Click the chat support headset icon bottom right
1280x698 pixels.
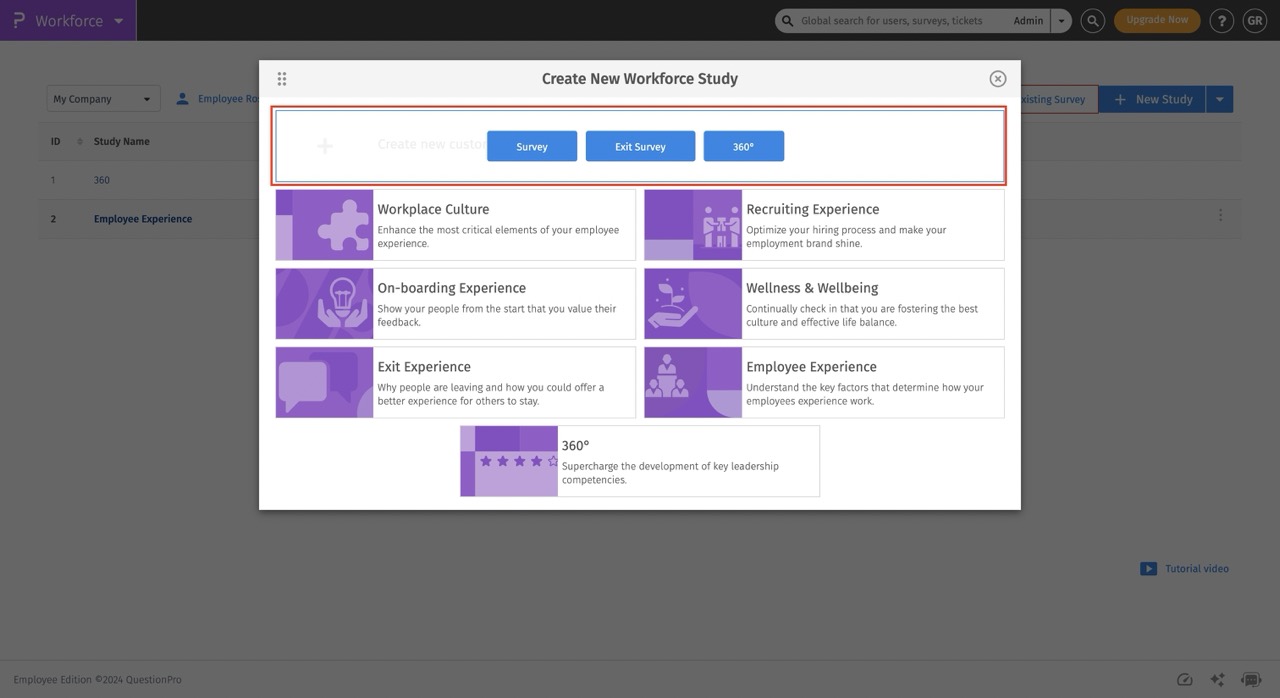point(1250,679)
